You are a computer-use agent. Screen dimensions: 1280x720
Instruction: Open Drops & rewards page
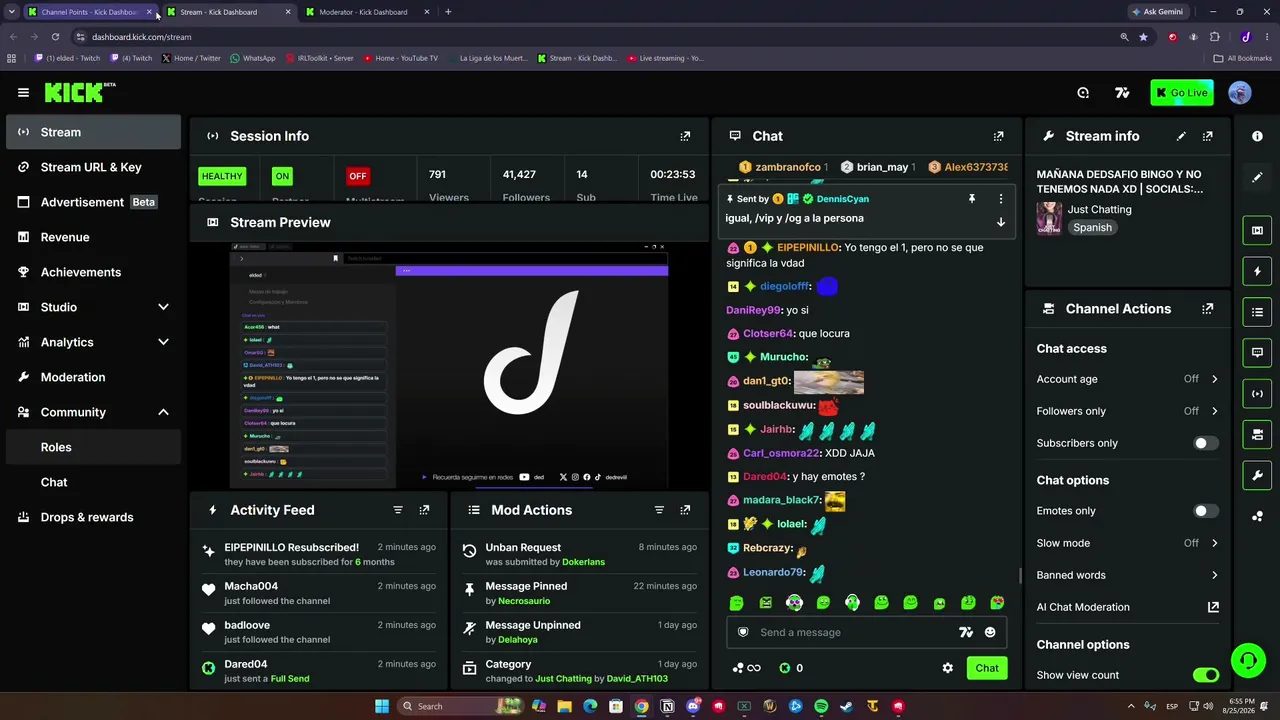click(x=93, y=517)
